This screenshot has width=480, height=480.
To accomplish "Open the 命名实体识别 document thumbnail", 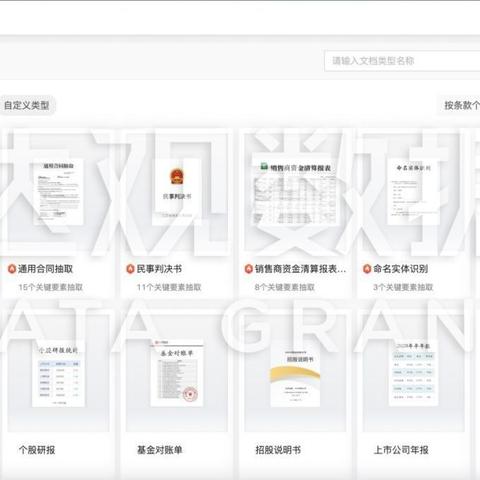I will tap(413, 192).
